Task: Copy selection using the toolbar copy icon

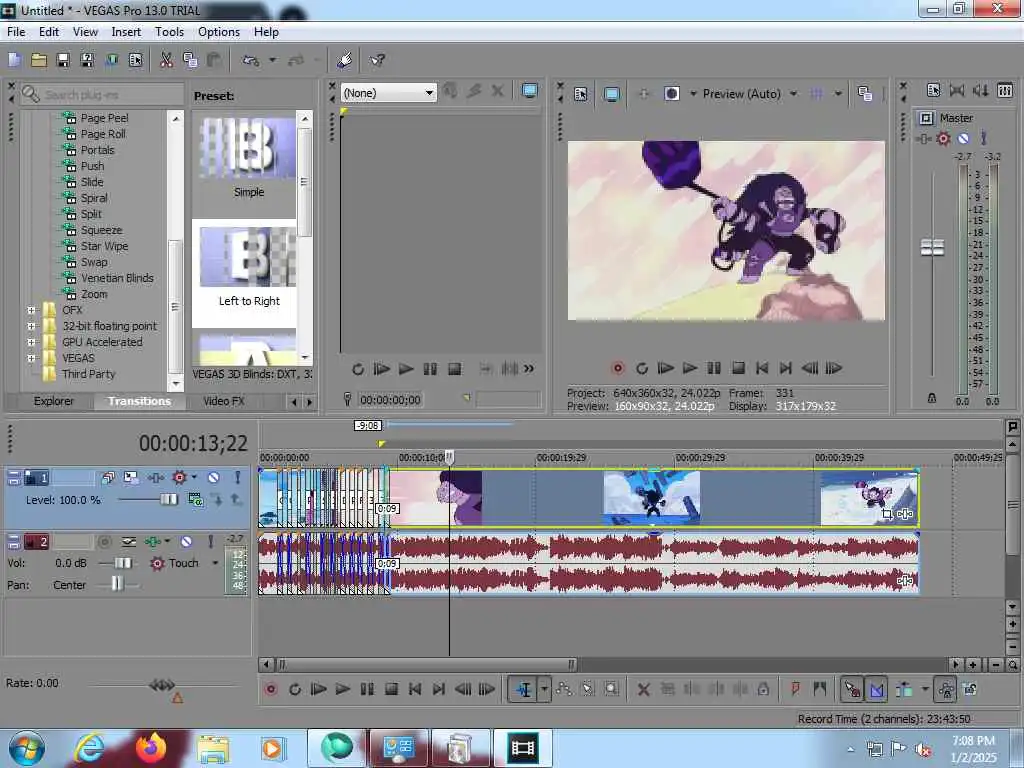Action: pyautogui.click(x=190, y=60)
